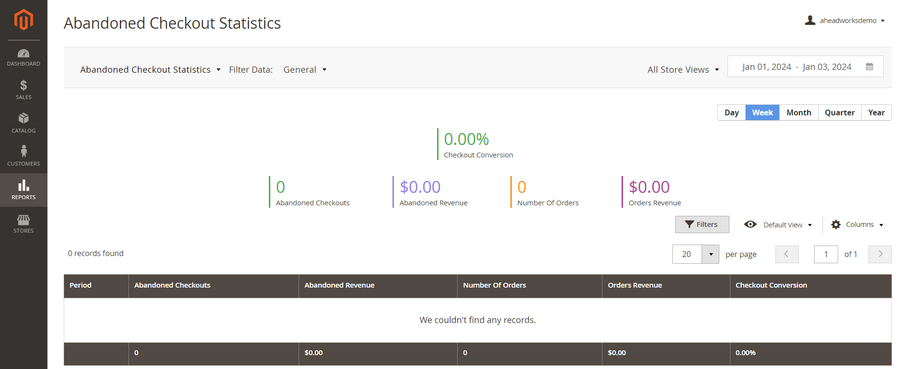Select the Year grouping tab

876,112
